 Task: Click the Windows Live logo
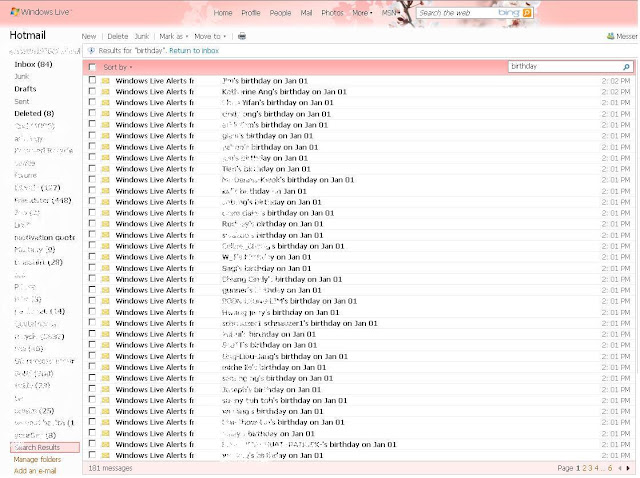(40, 12)
